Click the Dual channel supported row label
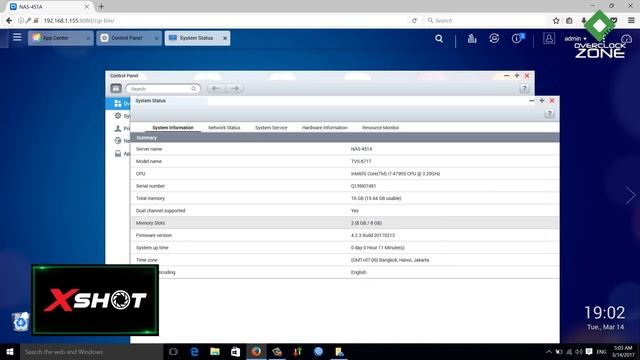This screenshot has height=360, width=640. [160, 211]
